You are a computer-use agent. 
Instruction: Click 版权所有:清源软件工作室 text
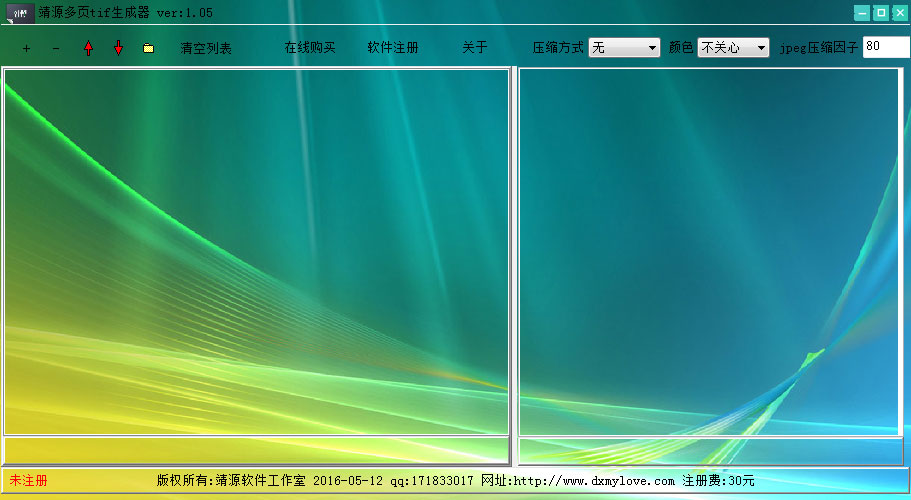[231, 481]
